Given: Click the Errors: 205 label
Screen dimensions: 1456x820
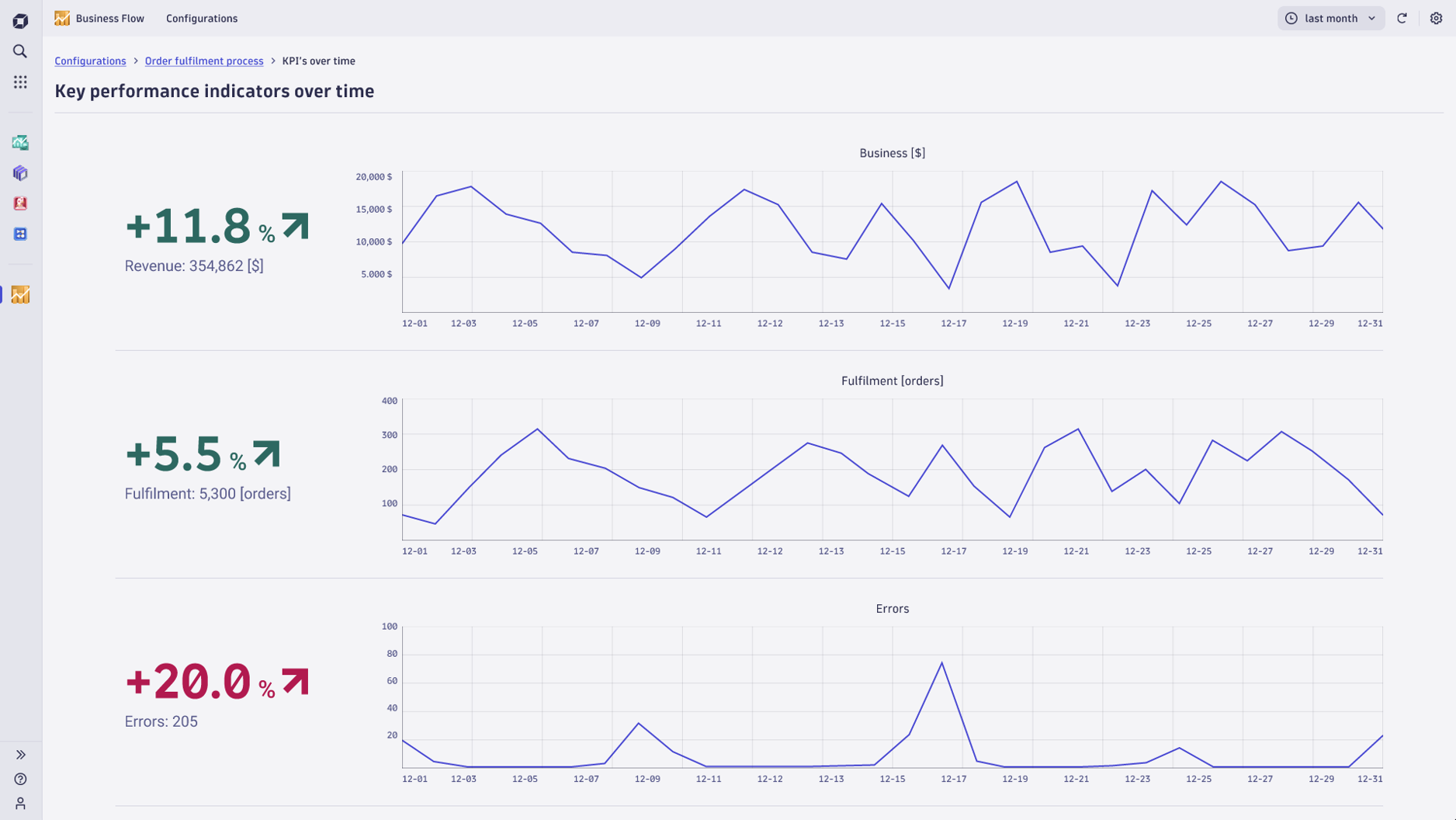Looking at the screenshot, I should click(x=161, y=721).
